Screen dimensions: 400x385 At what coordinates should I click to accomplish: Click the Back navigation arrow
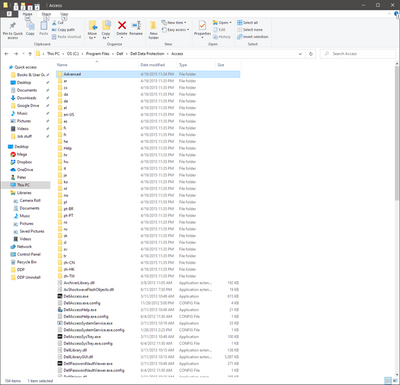[x=6, y=54]
